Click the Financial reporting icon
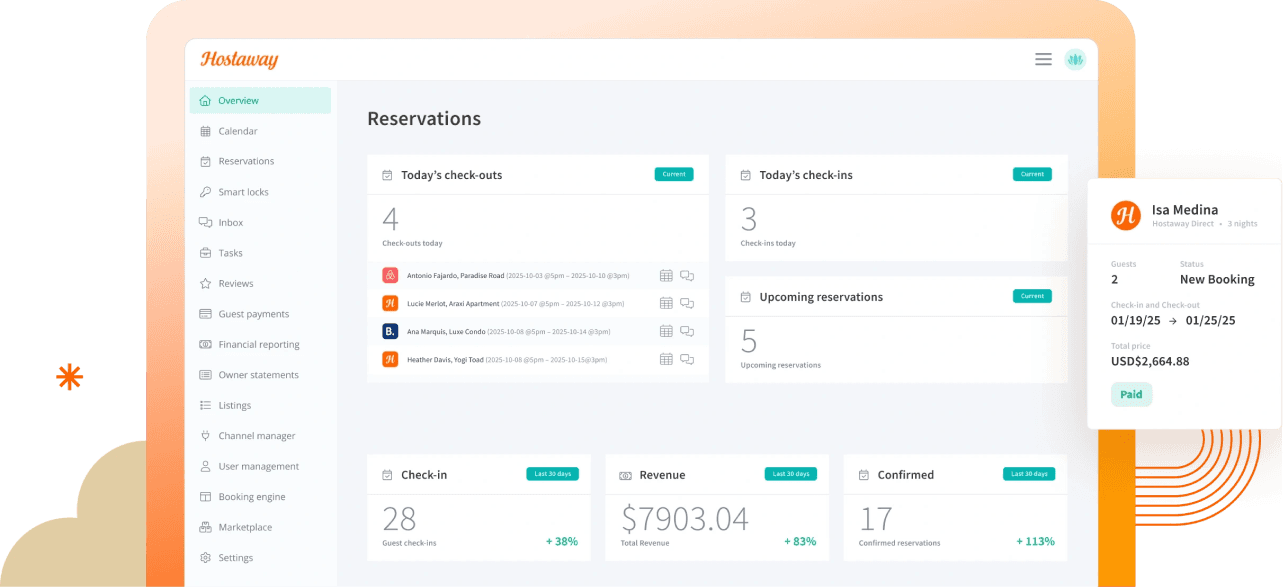This screenshot has width=1283, height=587. (x=205, y=344)
